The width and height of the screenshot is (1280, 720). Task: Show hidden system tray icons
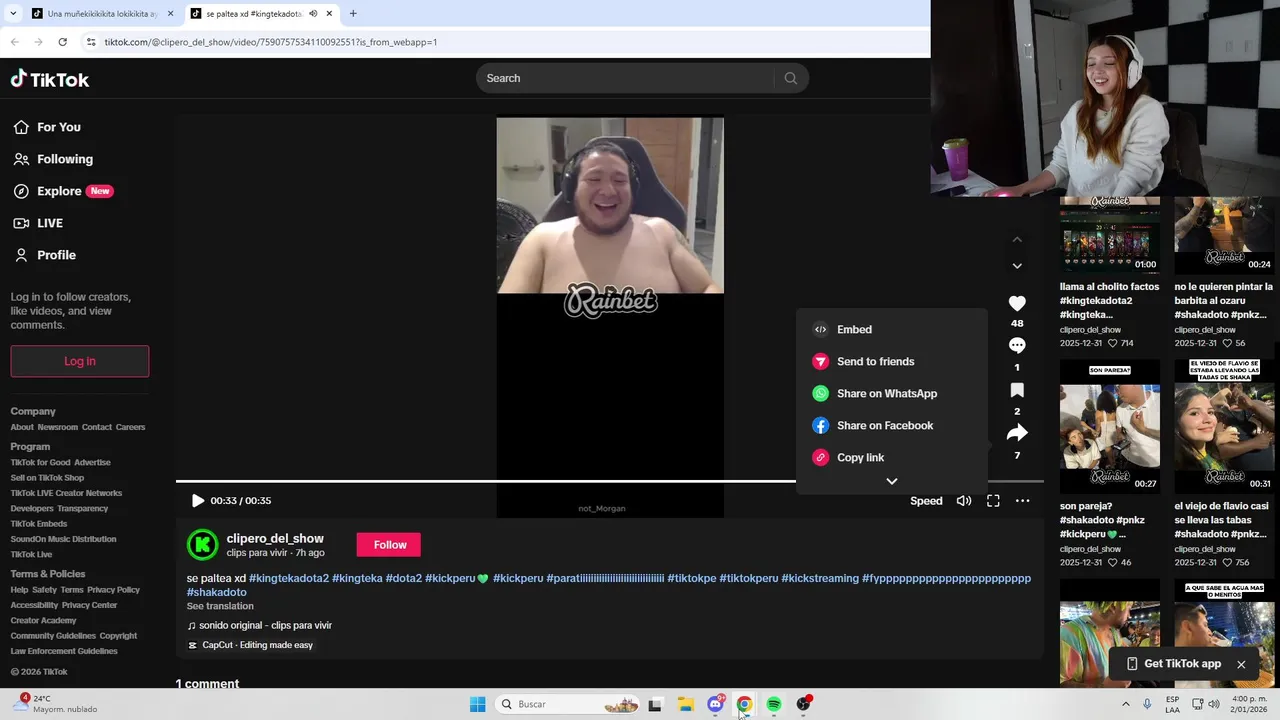point(1126,704)
